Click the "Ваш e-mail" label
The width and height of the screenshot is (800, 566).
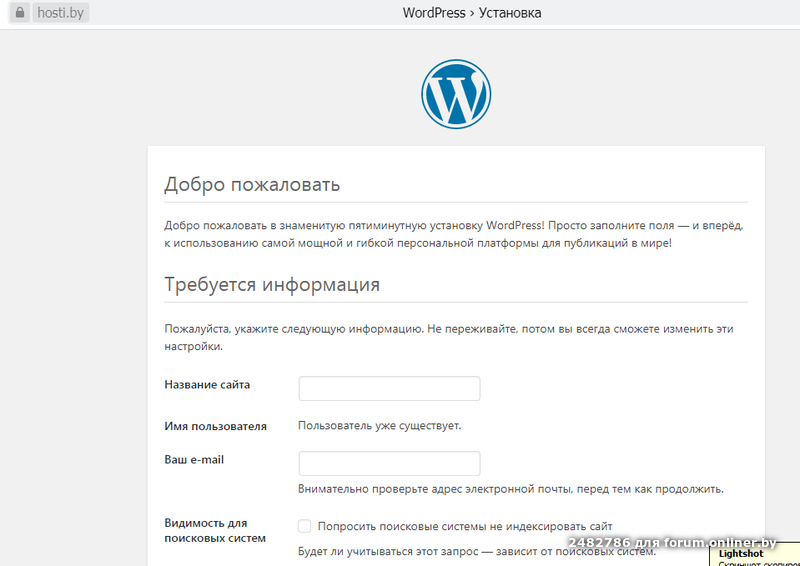coord(195,459)
